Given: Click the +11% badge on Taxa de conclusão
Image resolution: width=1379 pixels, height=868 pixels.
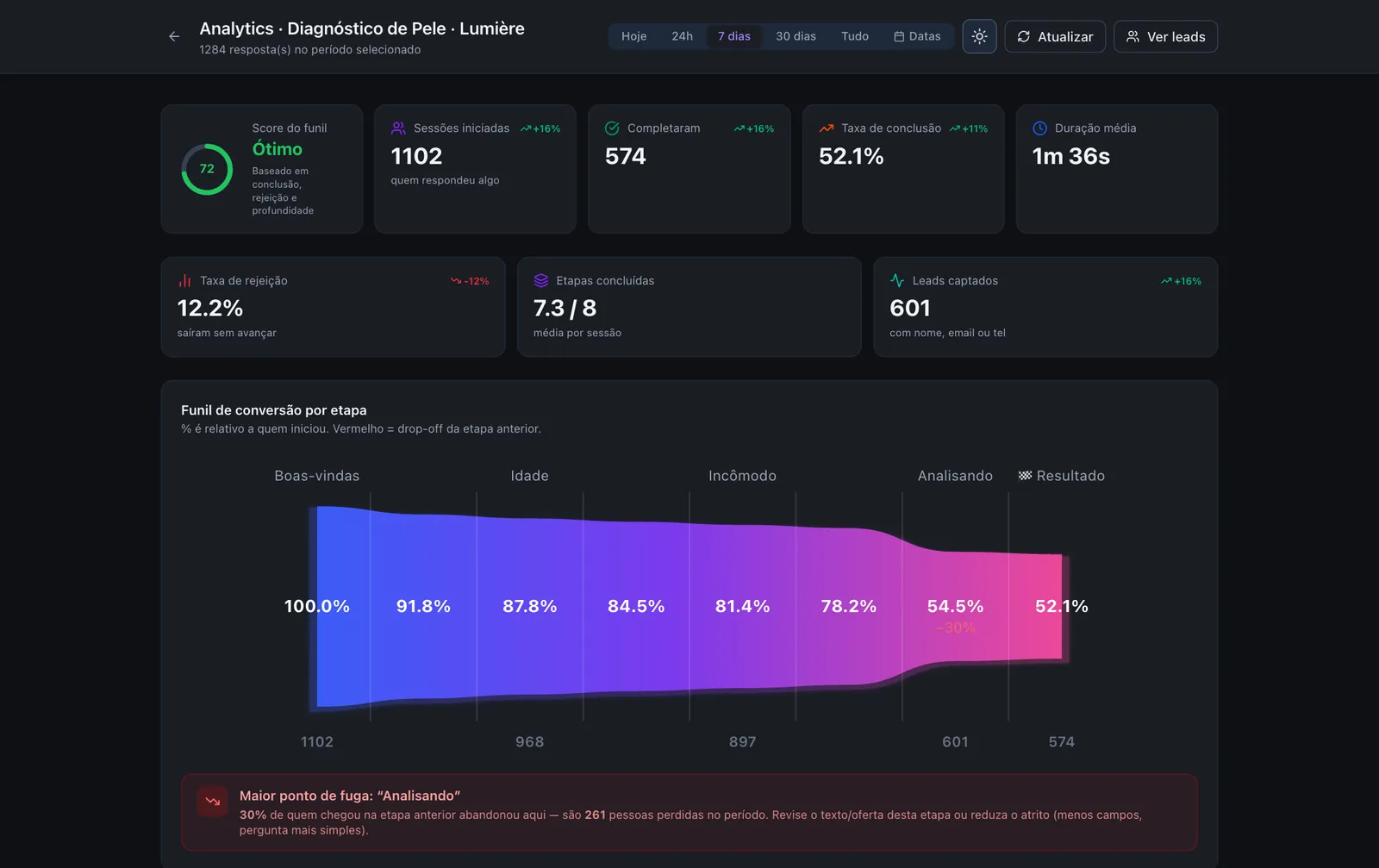Looking at the screenshot, I should (969, 128).
